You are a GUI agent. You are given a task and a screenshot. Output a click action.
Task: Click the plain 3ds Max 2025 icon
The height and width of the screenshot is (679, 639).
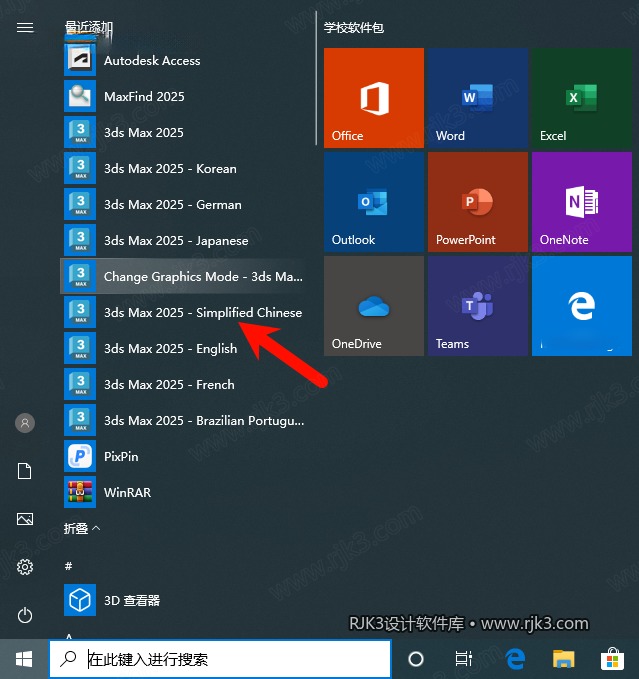(x=80, y=132)
